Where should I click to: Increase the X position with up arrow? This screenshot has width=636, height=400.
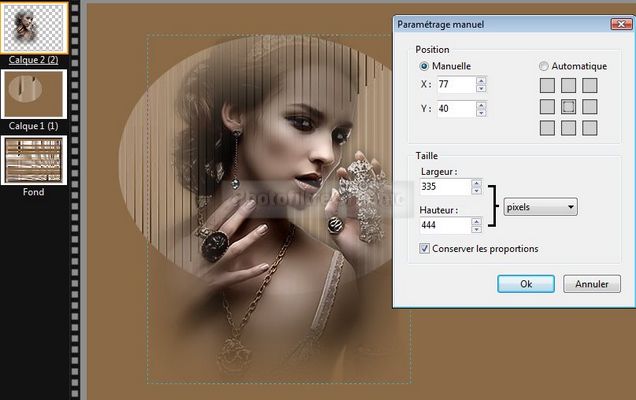click(x=482, y=80)
